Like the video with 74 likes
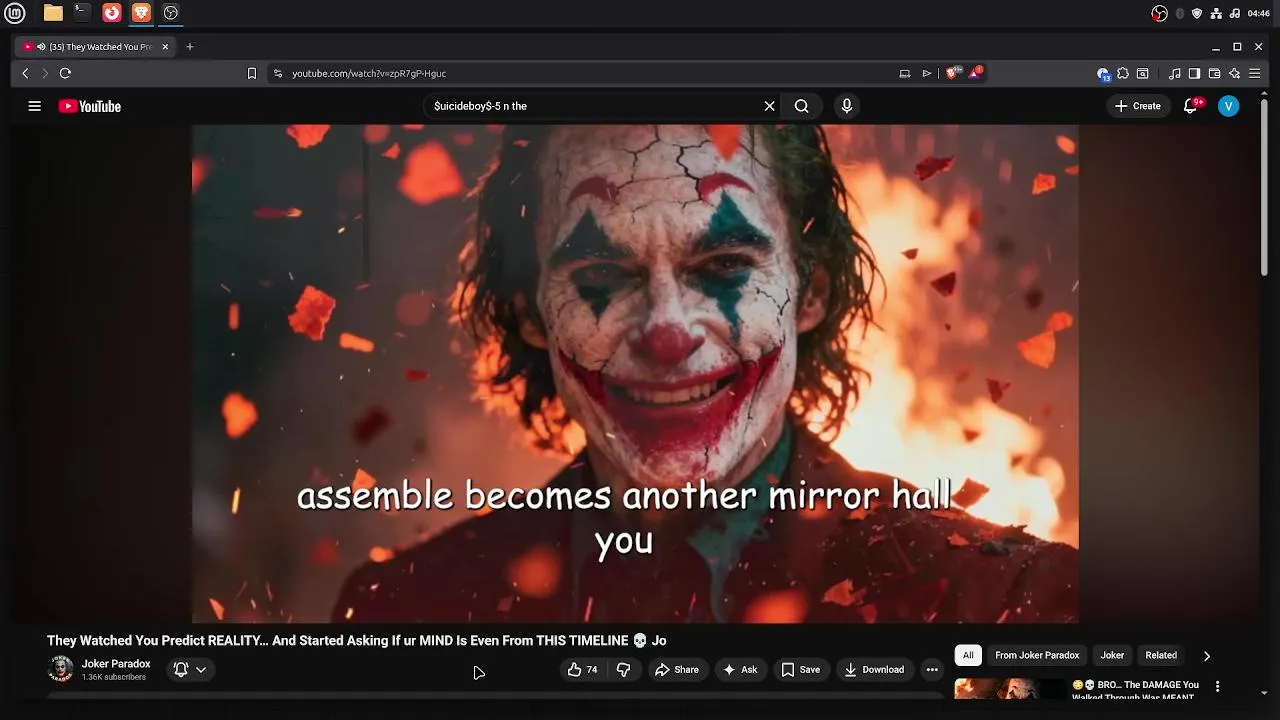Viewport: 1280px width, 720px height. tap(583, 670)
